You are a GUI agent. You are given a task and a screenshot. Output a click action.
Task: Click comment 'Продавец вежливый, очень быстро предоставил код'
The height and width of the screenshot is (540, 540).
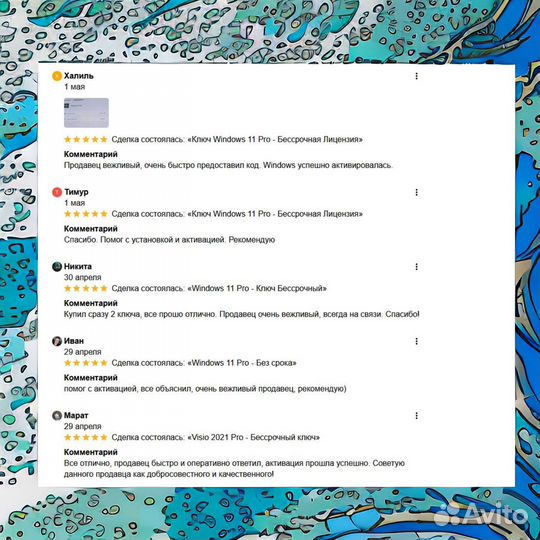(x=228, y=165)
